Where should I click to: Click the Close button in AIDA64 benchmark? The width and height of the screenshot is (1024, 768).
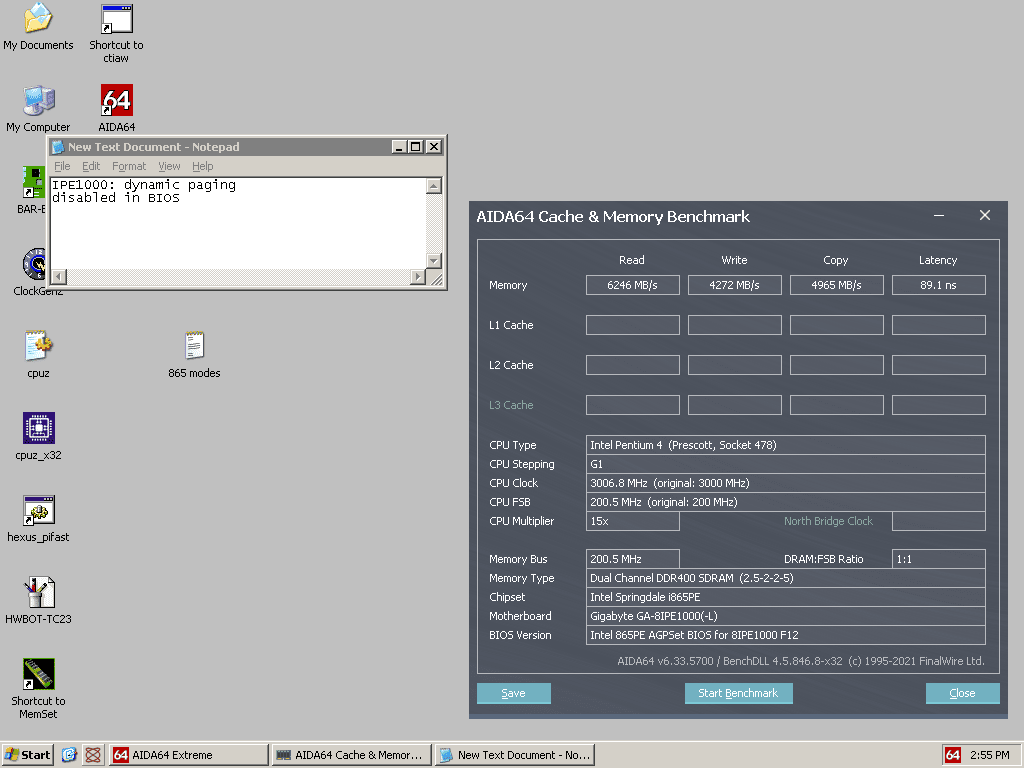tap(963, 694)
